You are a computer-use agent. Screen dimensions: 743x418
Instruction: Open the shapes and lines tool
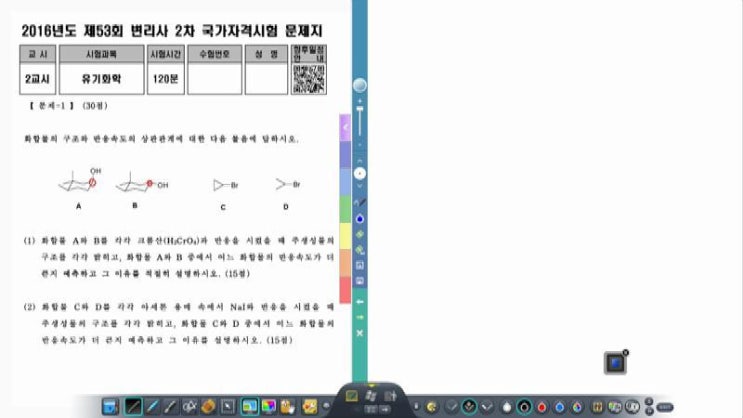pos(190,407)
